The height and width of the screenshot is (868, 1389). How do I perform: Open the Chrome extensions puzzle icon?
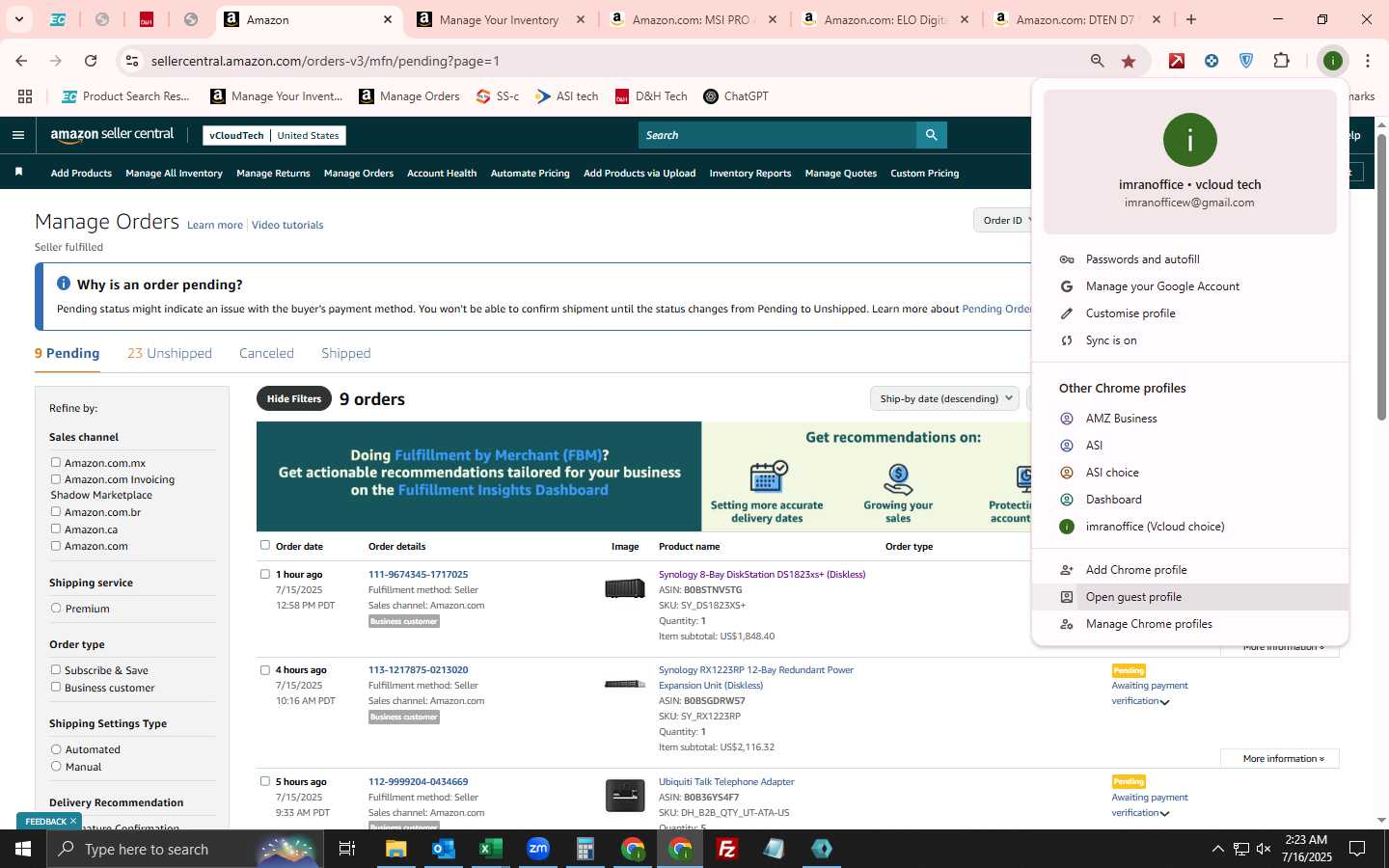pyautogui.click(x=1281, y=61)
